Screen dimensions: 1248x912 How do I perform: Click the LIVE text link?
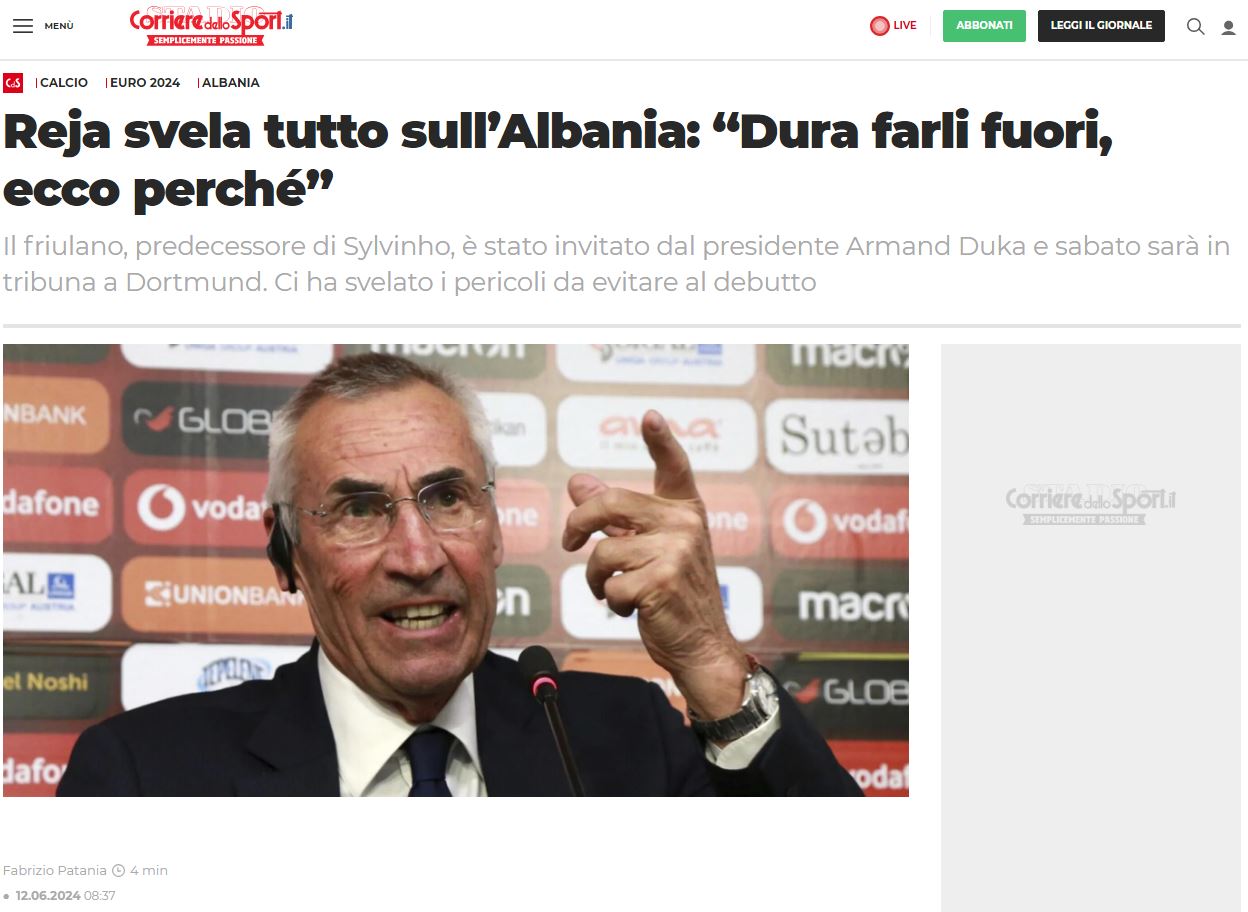pos(905,26)
